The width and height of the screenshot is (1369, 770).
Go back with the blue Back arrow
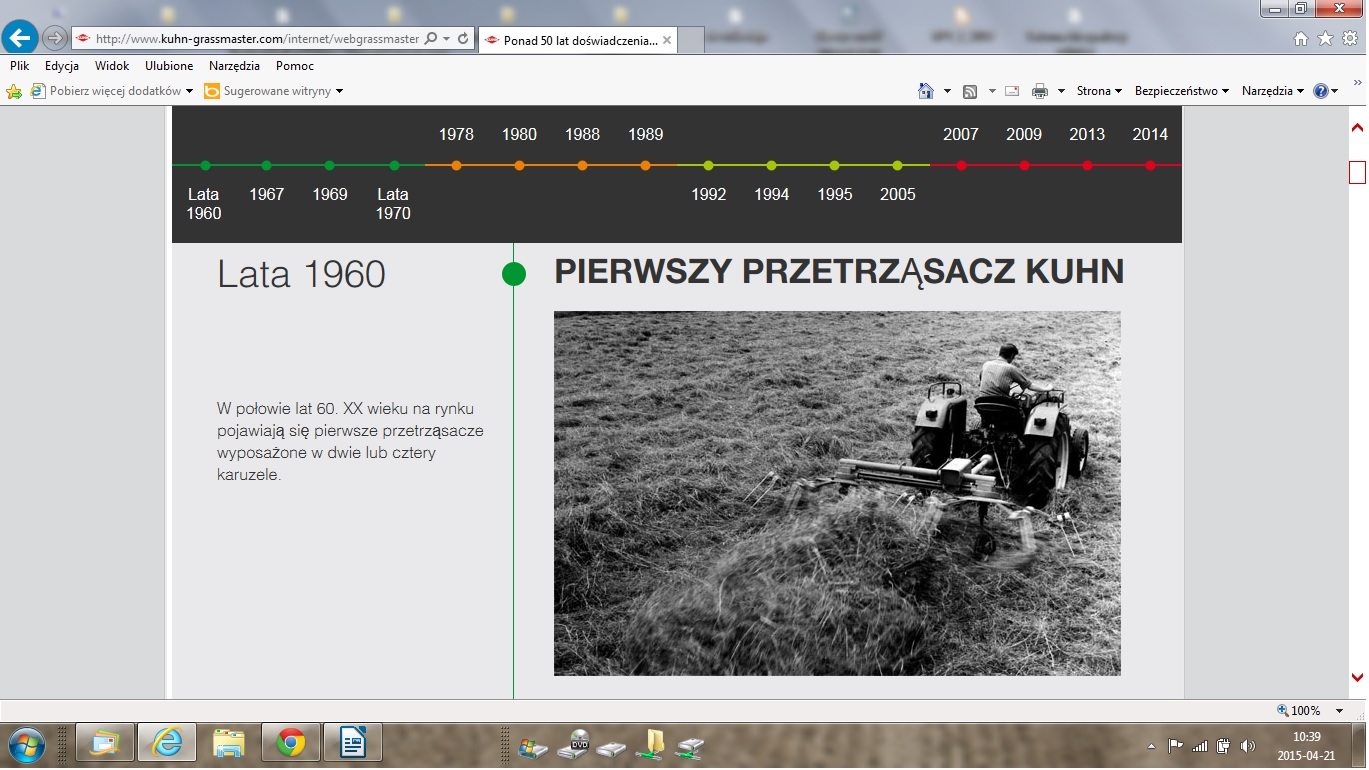(x=21, y=38)
